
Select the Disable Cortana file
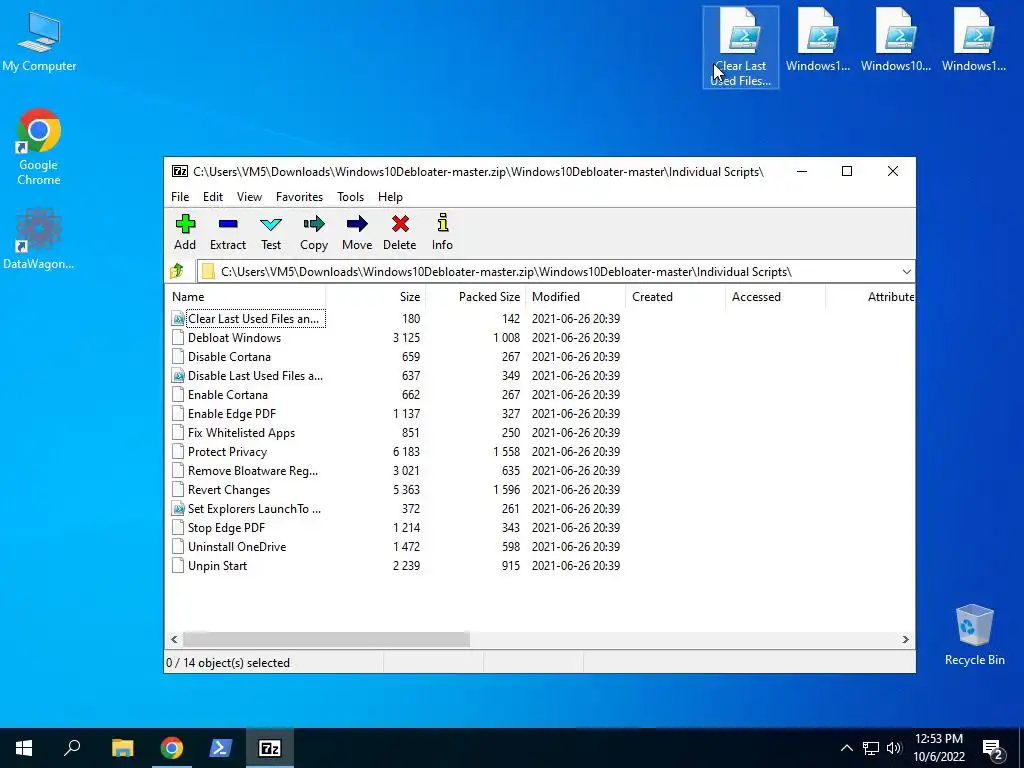coord(229,357)
